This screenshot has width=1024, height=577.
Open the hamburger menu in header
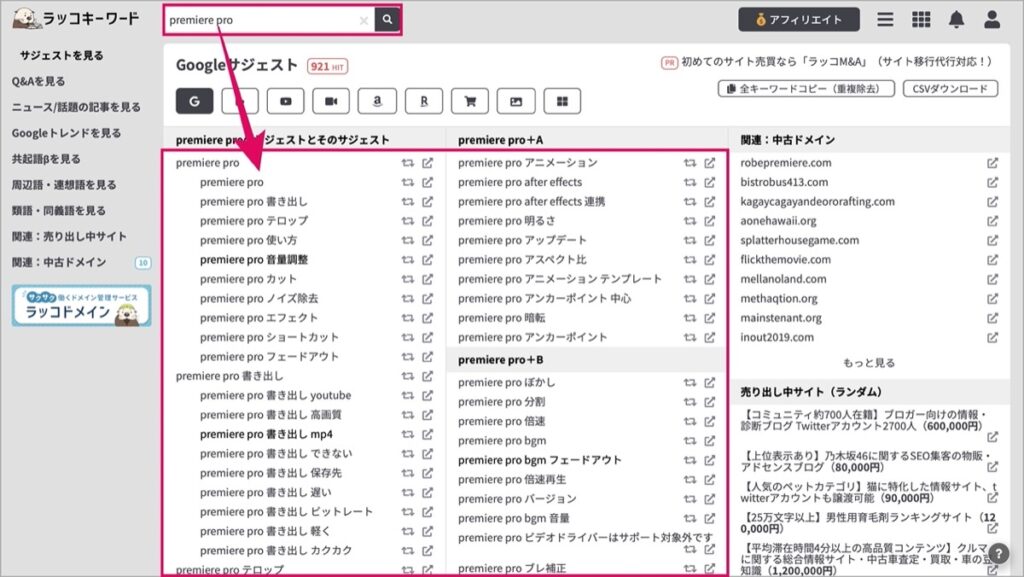tap(885, 20)
